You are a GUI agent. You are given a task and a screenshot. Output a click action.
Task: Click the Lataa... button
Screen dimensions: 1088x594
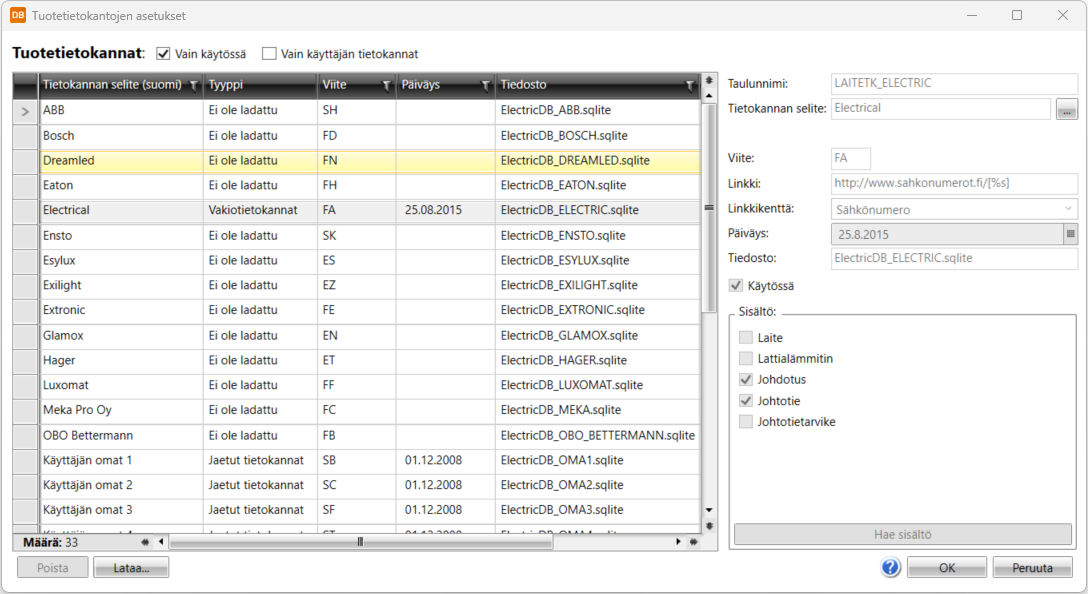click(131, 568)
